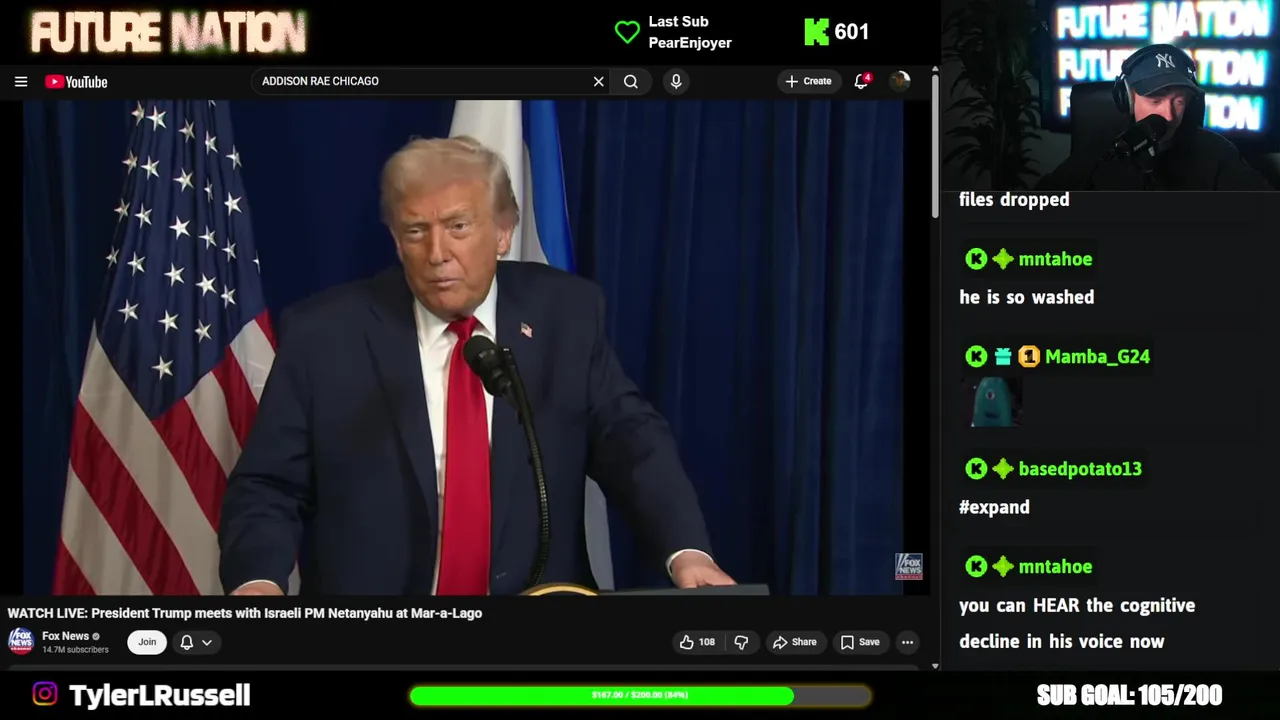Open the Create button
Image resolution: width=1280 pixels, height=720 pixels.
click(809, 82)
